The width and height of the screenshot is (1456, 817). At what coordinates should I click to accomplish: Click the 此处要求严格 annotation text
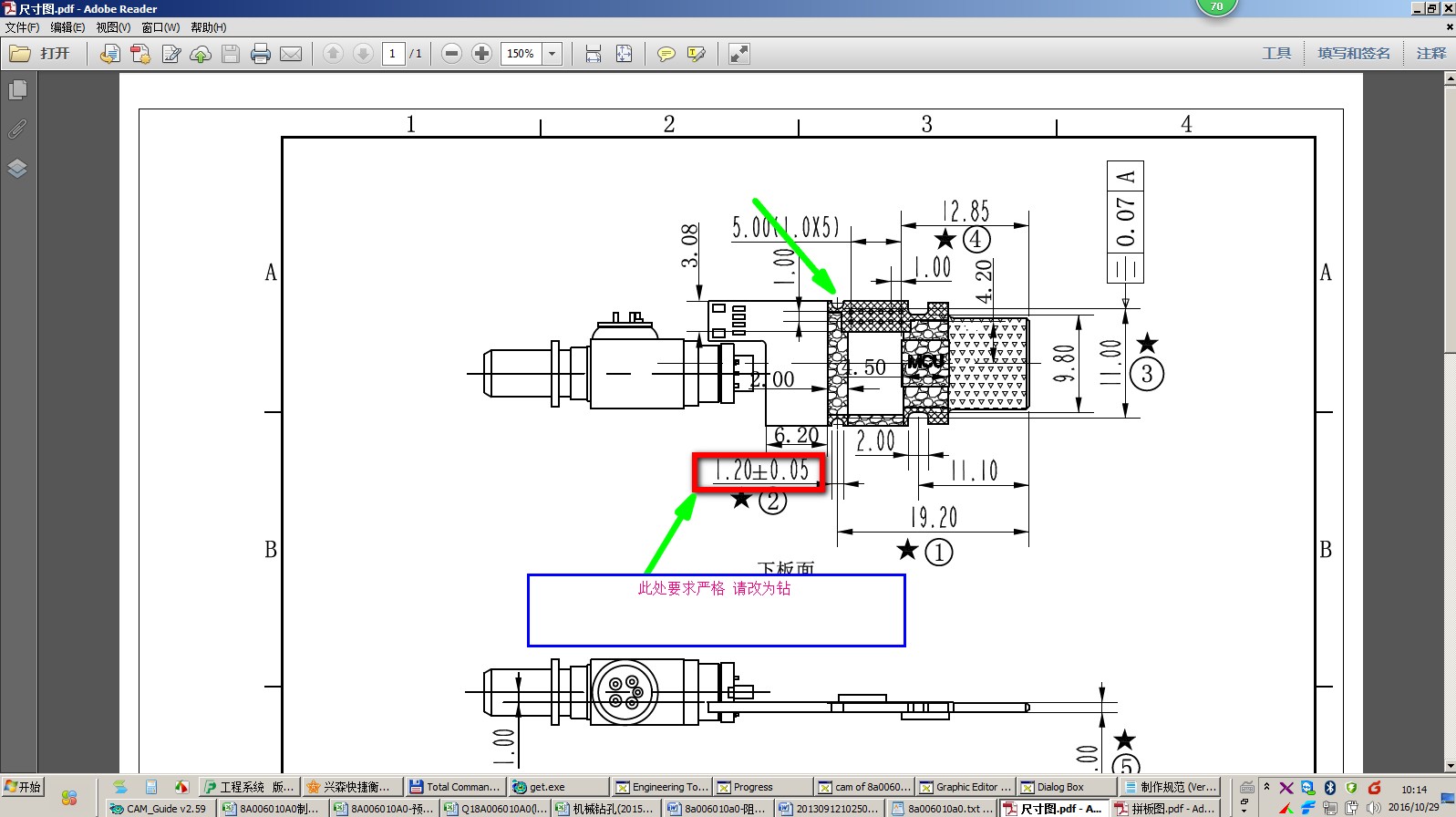pyautogui.click(x=714, y=588)
